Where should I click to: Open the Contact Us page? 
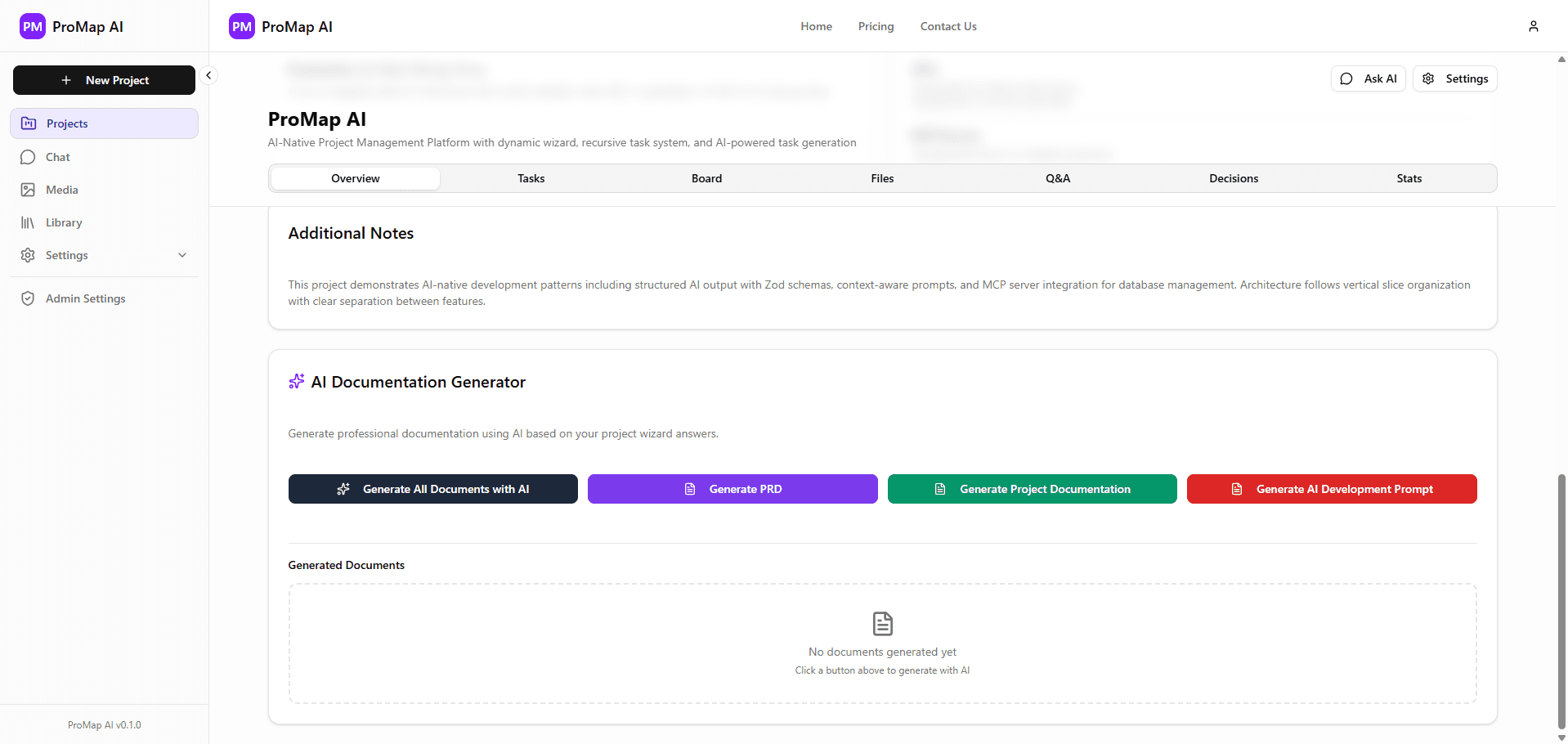(948, 25)
